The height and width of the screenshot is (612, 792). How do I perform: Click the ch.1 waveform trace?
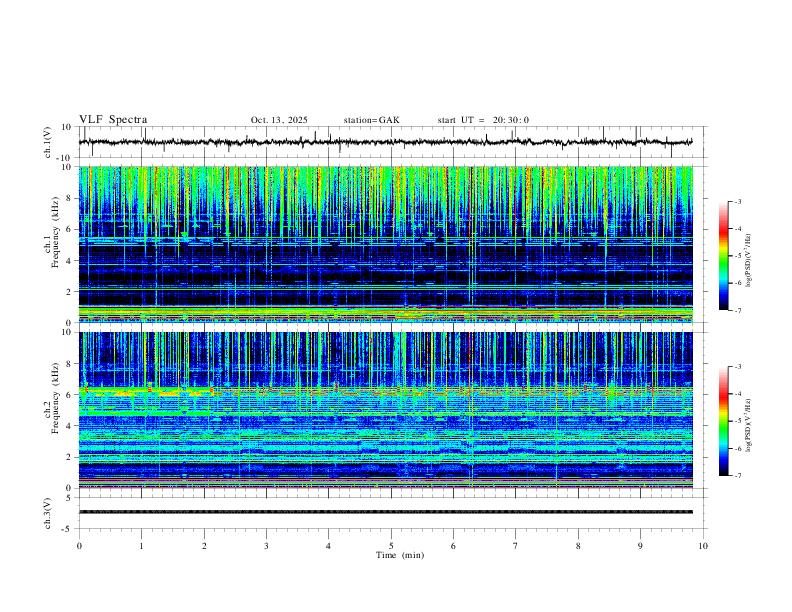click(385, 142)
